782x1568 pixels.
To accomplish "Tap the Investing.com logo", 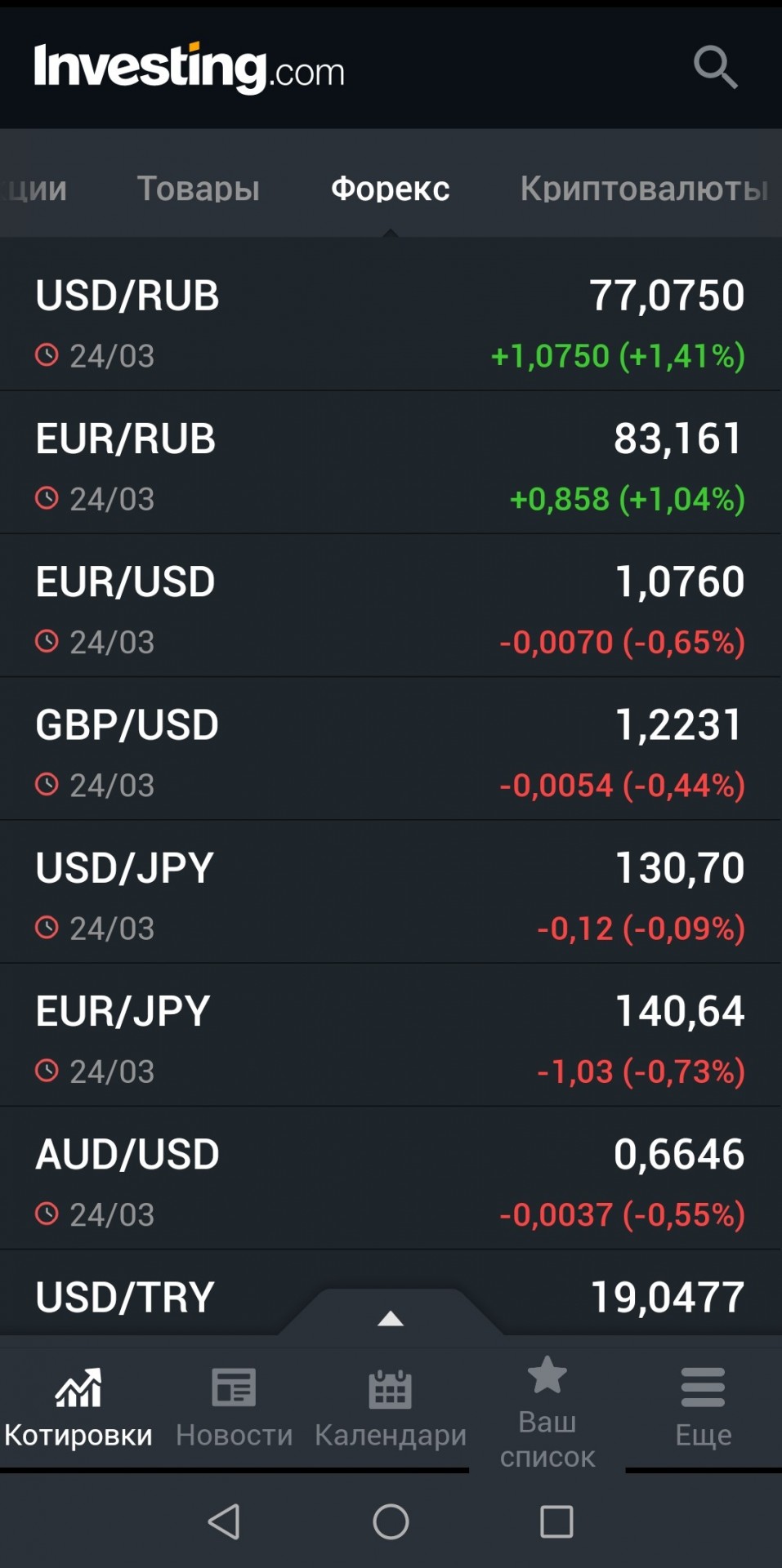I will pos(189,69).
